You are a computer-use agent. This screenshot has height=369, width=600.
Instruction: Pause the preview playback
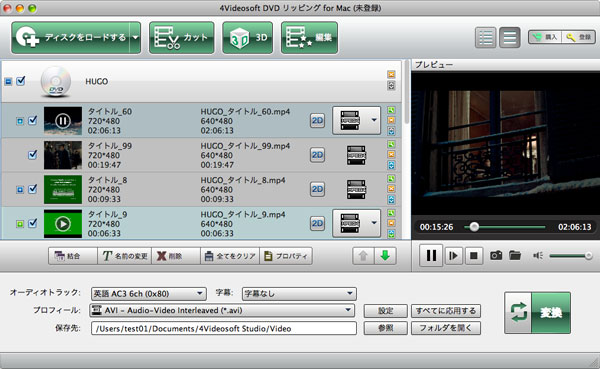tap(431, 255)
